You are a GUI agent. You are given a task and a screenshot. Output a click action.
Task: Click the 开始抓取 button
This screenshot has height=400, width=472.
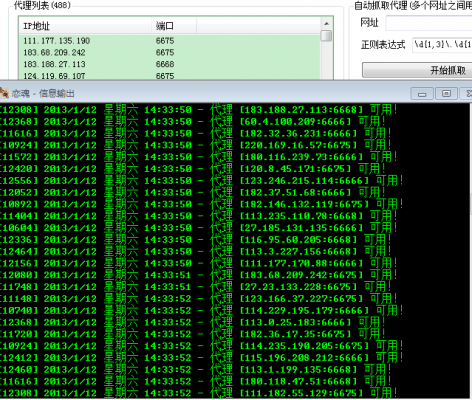coord(417,70)
